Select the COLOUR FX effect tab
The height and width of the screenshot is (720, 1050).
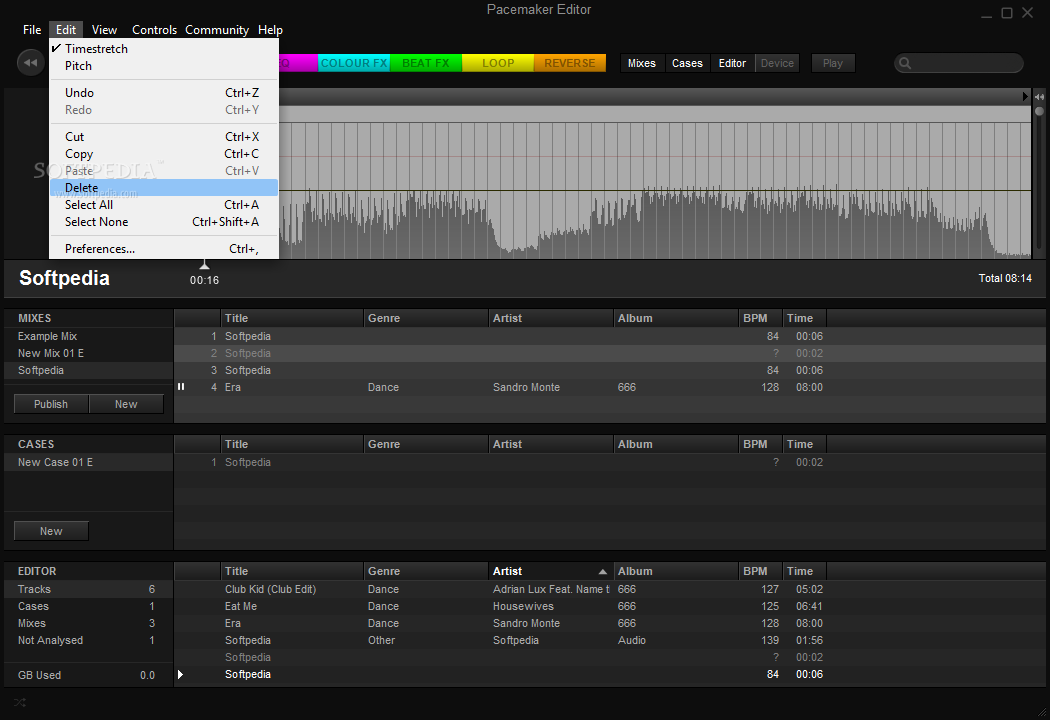point(354,63)
